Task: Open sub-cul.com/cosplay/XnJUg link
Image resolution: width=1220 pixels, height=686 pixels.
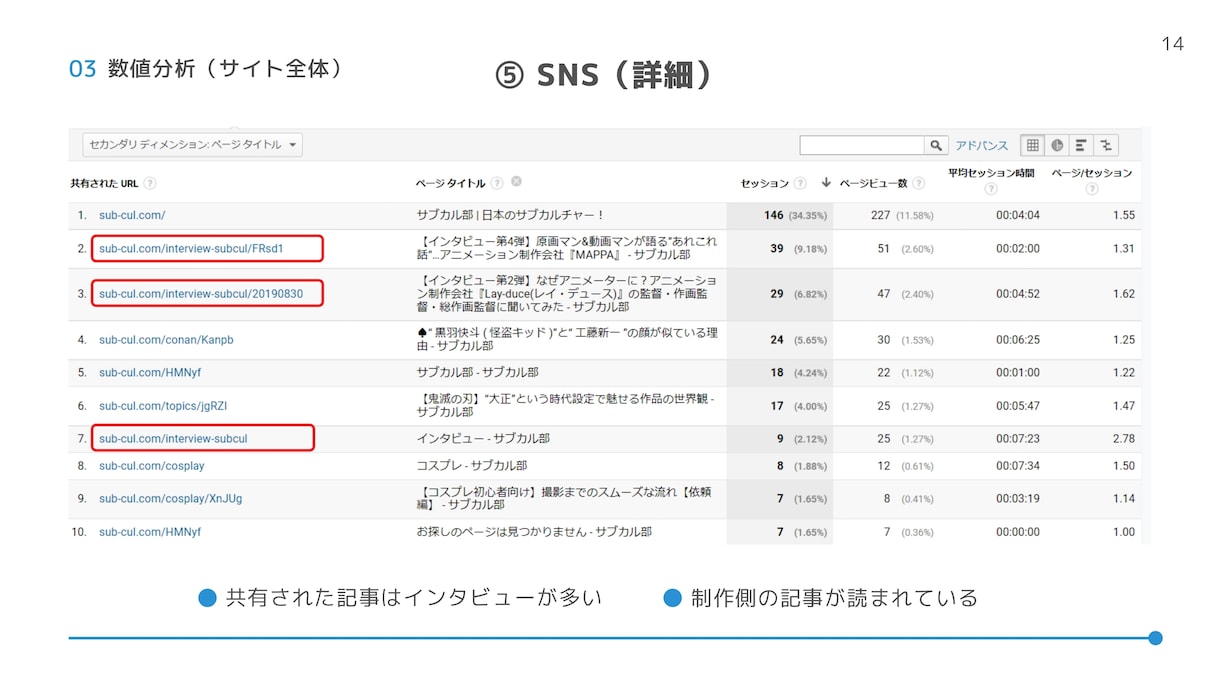Action: click(171, 499)
